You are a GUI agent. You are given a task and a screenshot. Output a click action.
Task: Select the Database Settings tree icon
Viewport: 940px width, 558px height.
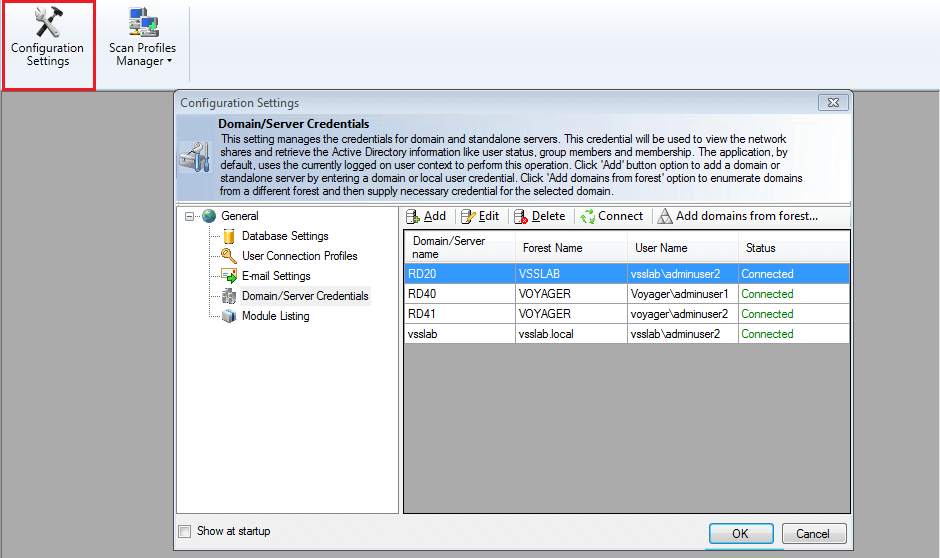click(229, 236)
